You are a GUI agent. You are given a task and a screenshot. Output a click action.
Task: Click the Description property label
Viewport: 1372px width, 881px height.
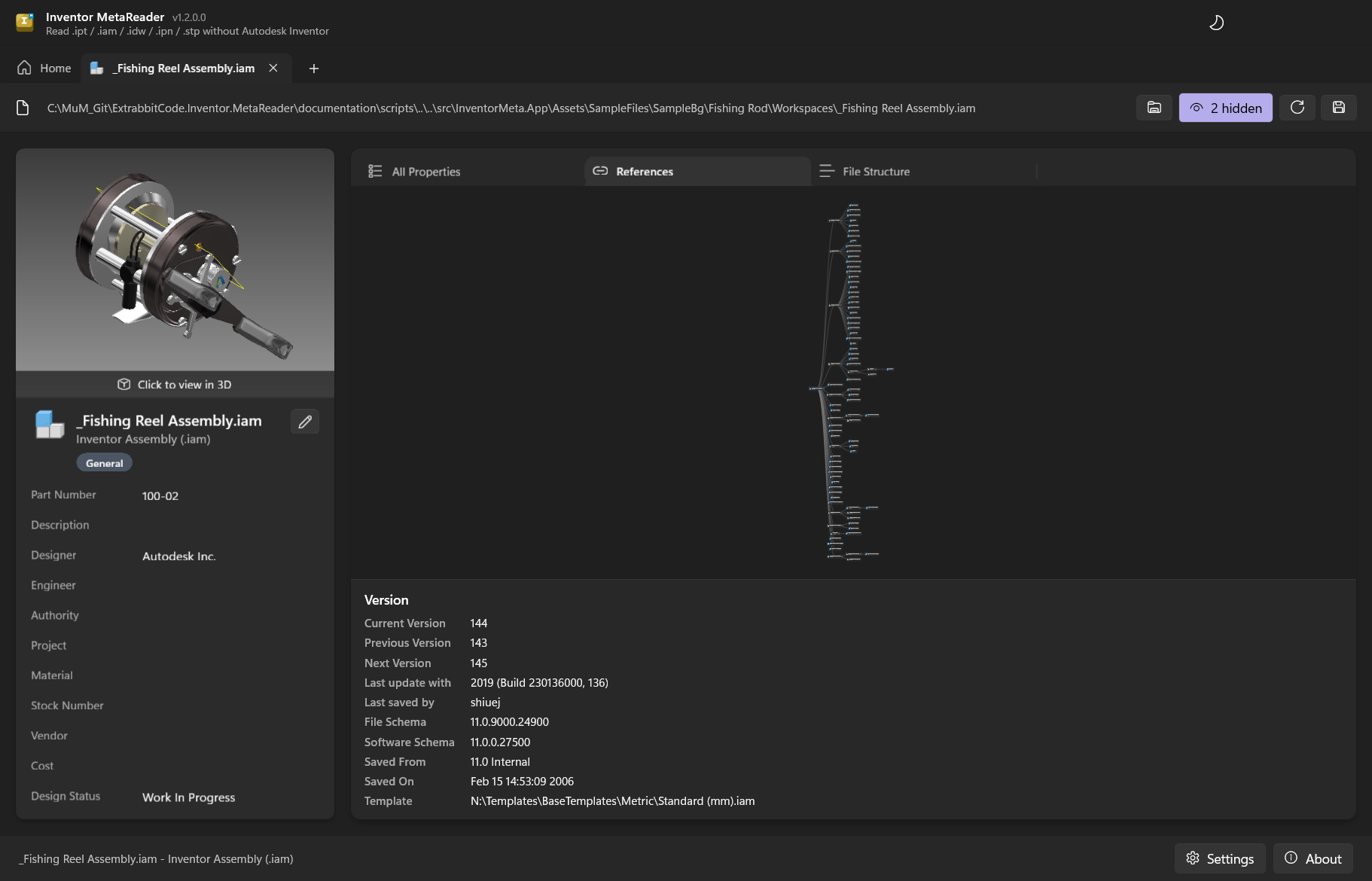pyautogui.click(x=60, y=525)
